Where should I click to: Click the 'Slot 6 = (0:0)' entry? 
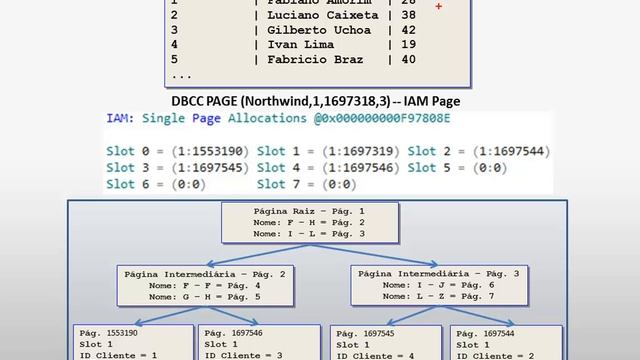pos(156,184)
